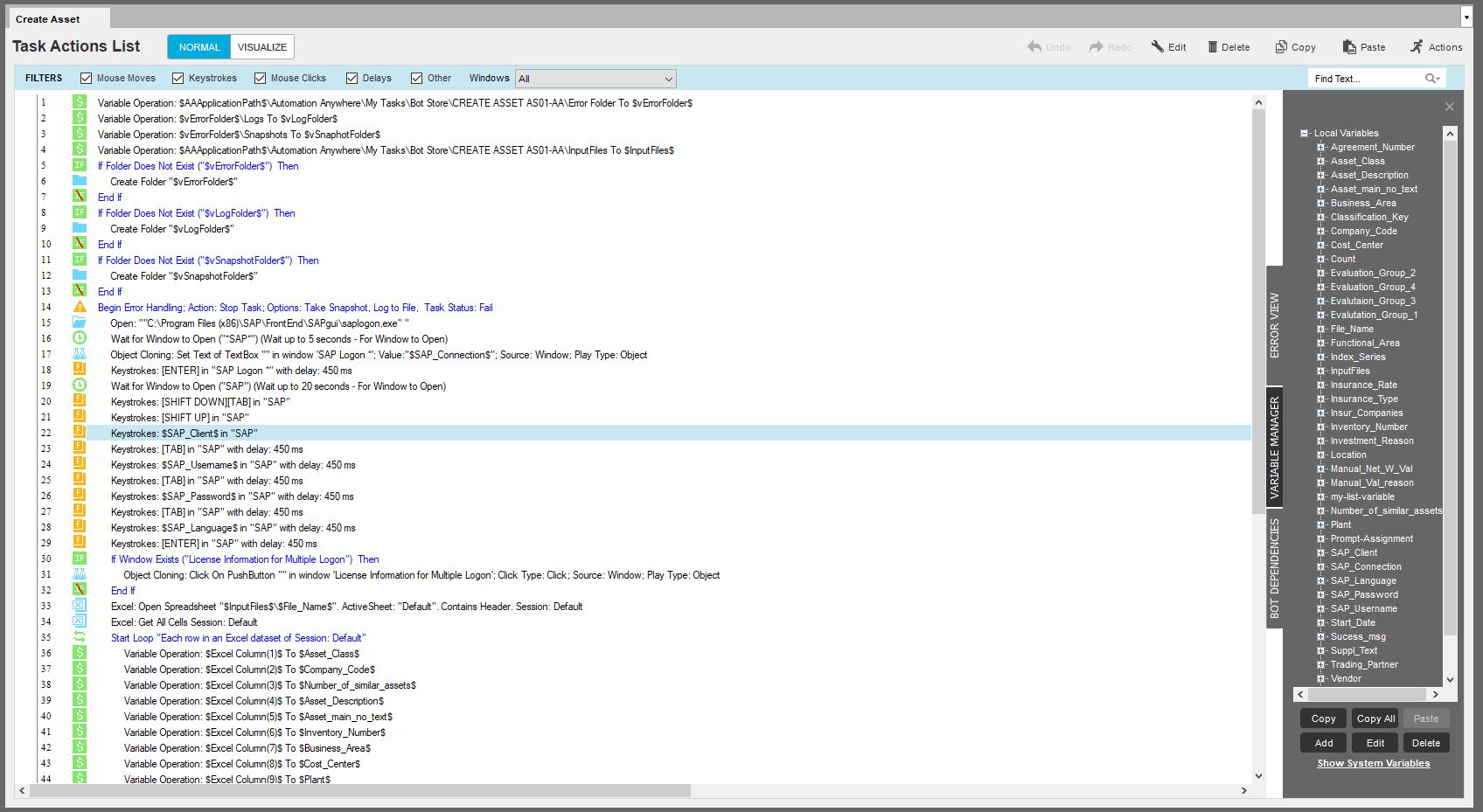Click the Edit wrench icon in toolbar
Viewport: 1483px width, 812px height.
[1157, 47]
